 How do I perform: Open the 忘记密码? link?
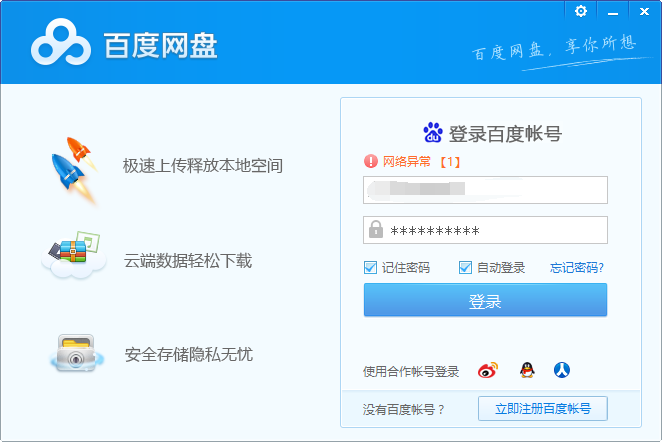pyautogui.click(x=577, y=268)
